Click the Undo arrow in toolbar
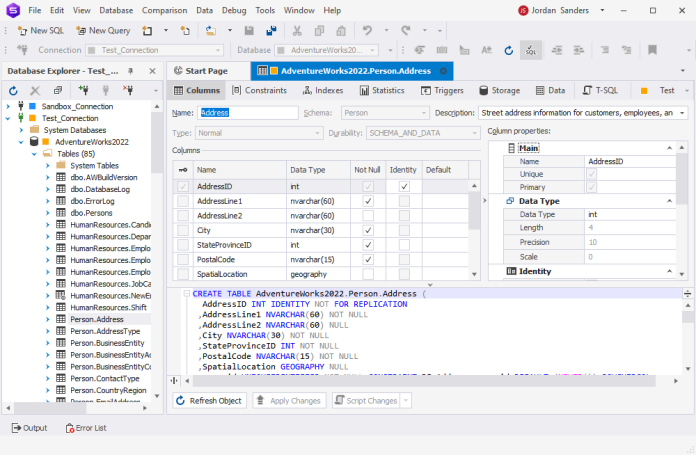696x455 pixels. tap(369, 30)
